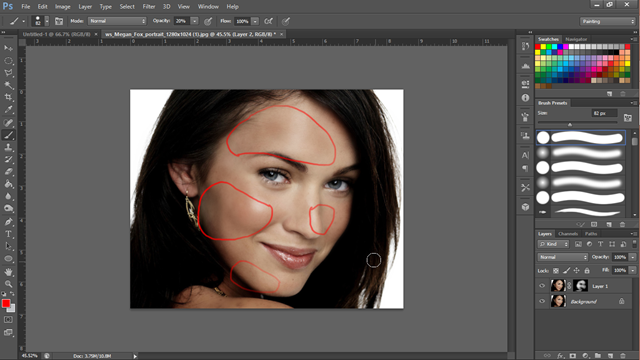
Task: Select the Elliptical Marquee tool
Action: [8, 61]
